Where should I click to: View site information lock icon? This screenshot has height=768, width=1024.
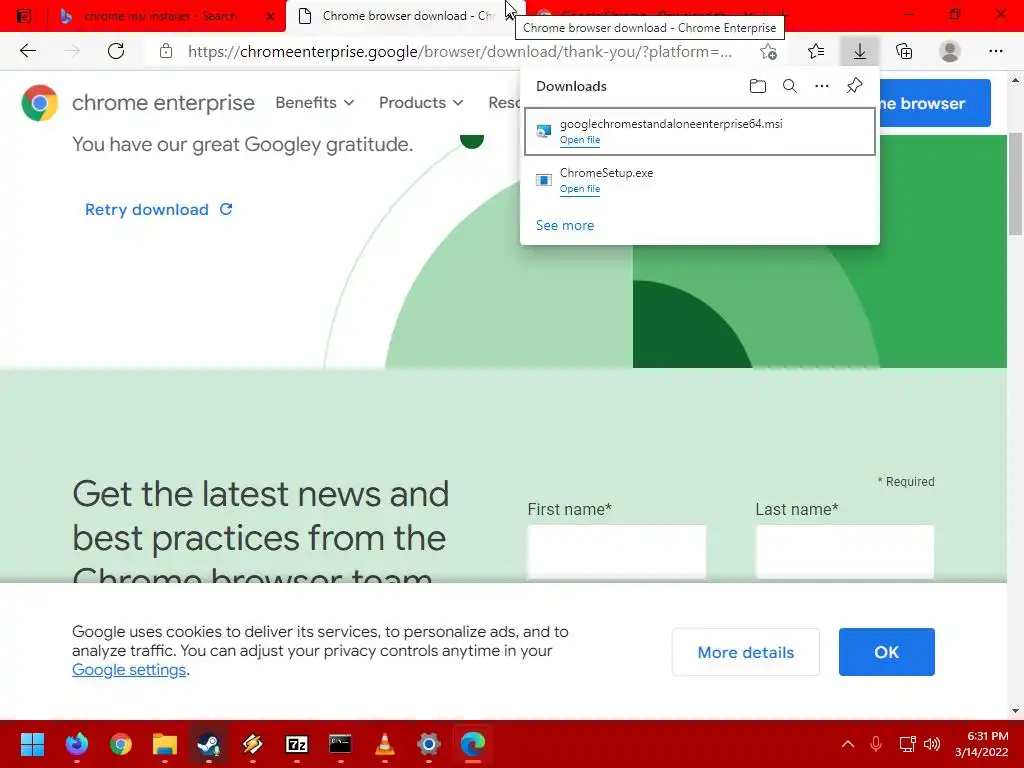tap(166, 51)
